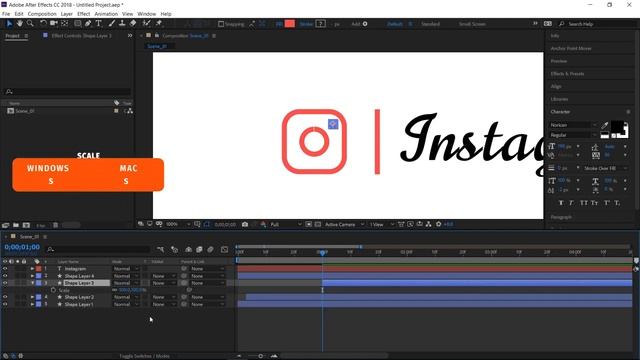Open Shape Layer 4 parent dropdown

click(x=207, y=276)
